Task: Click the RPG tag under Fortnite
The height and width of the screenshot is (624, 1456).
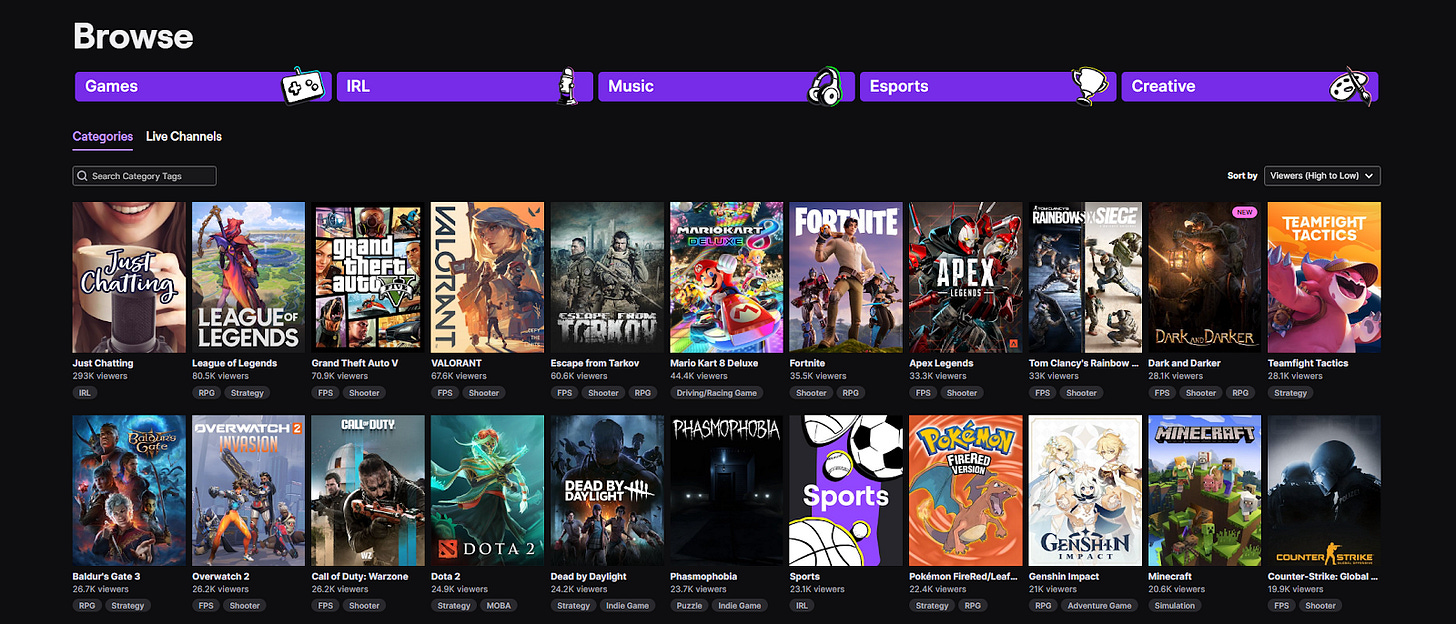Action: coord(851,393)
